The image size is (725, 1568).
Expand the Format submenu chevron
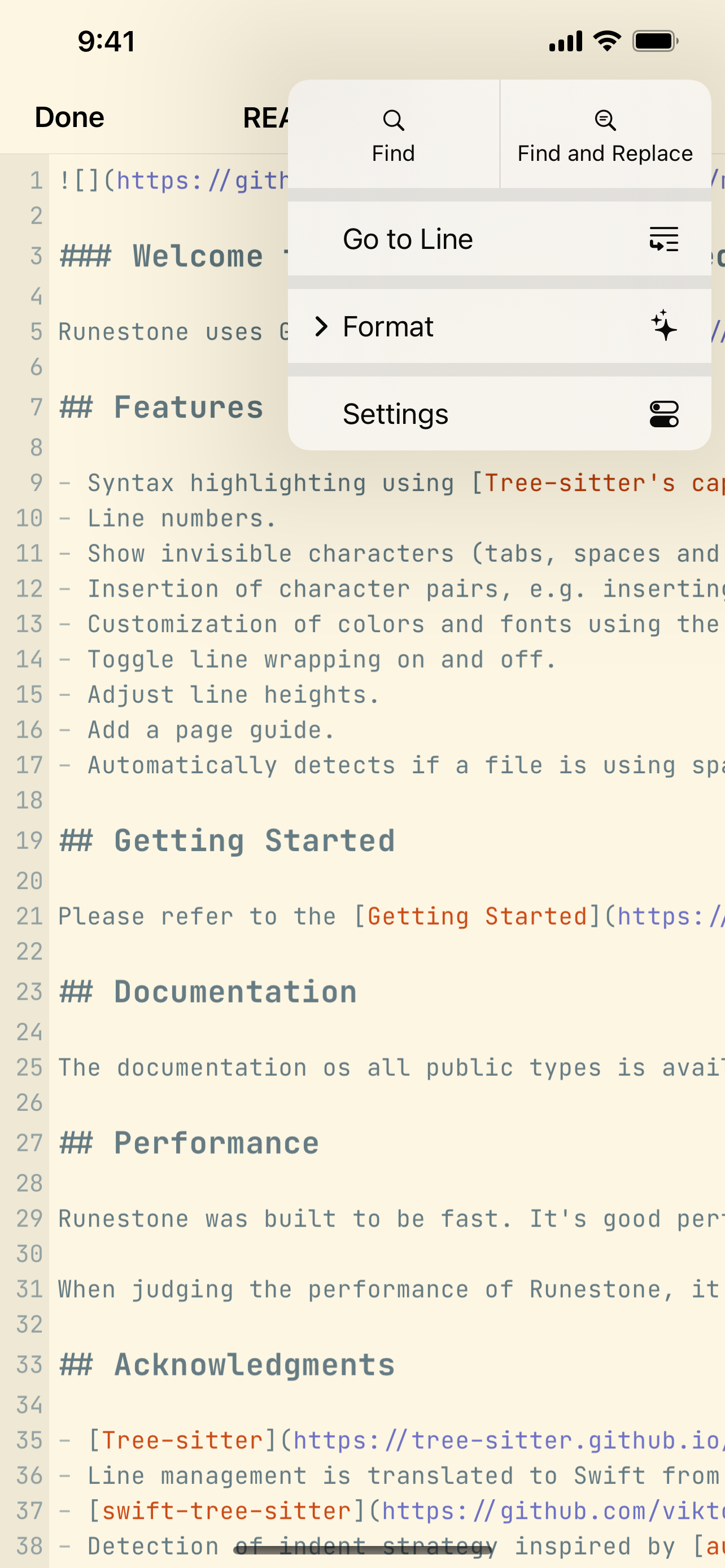321,326
